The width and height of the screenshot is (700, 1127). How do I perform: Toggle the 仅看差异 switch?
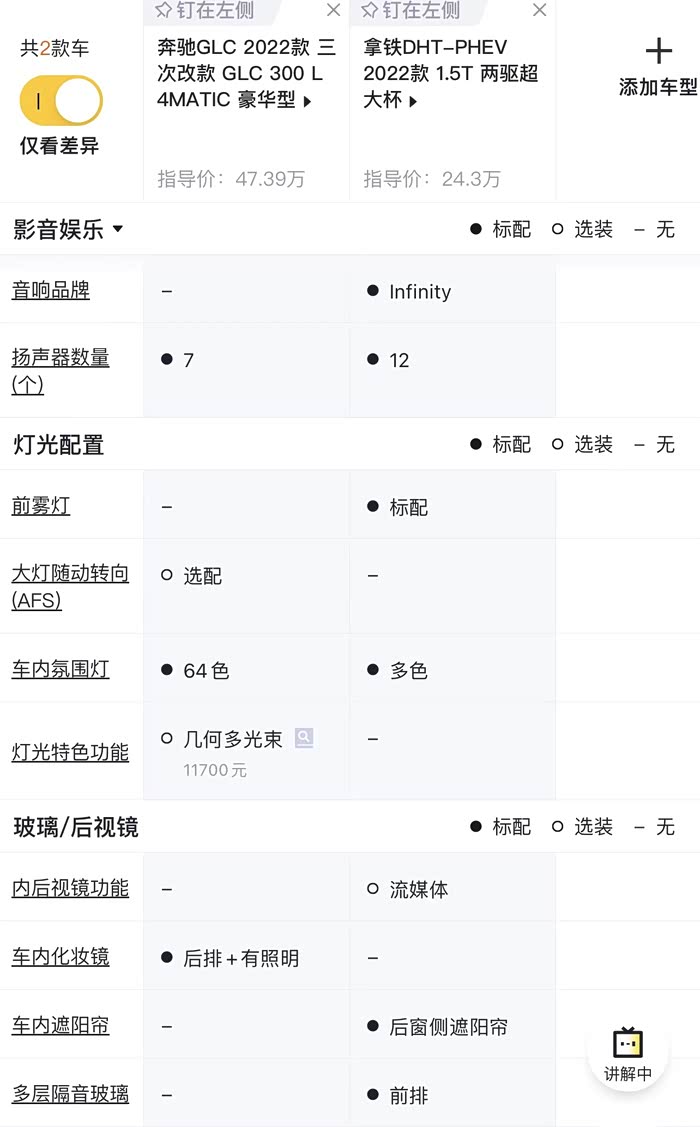(x=61, y=101)
